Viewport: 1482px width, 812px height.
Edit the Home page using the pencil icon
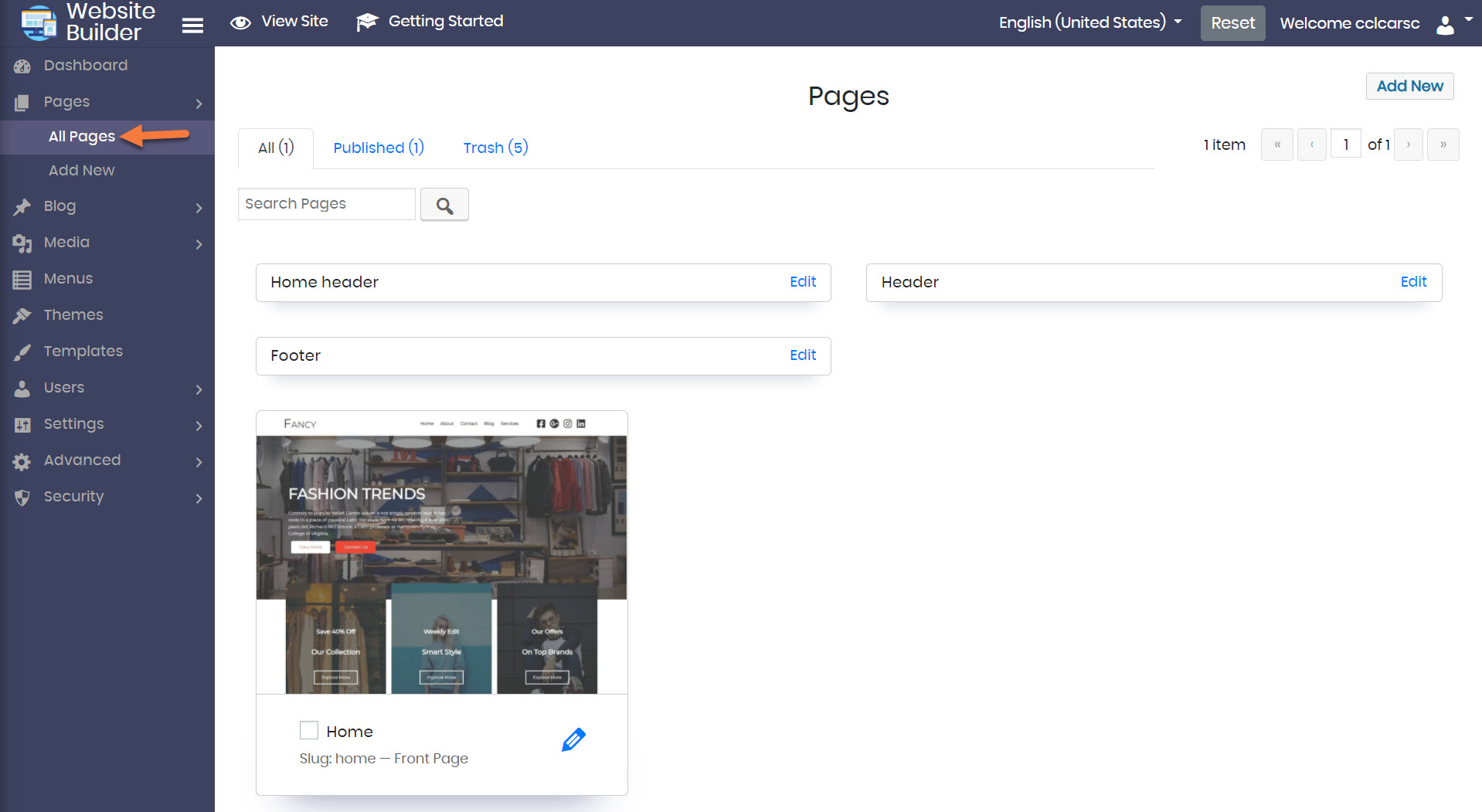pyautogui.click(x=573, y=739)
